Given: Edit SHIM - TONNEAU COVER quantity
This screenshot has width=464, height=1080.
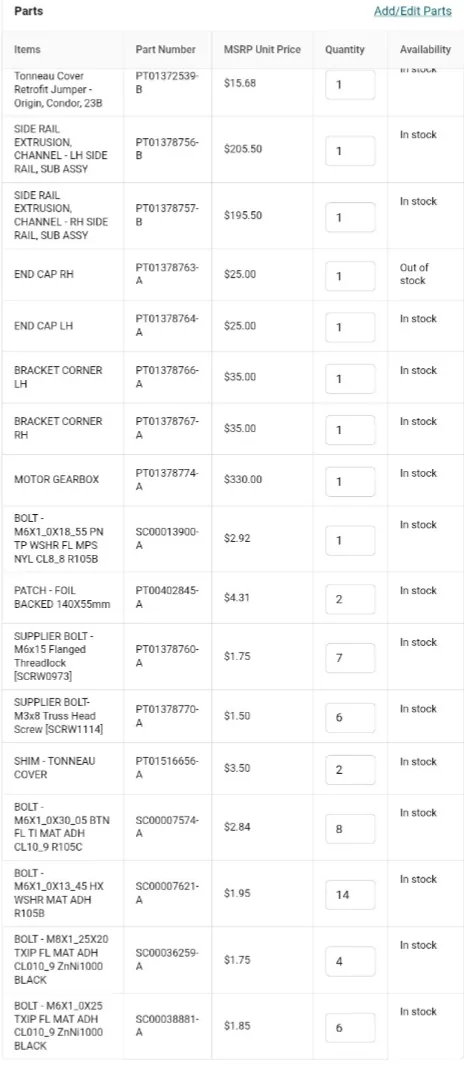Looking at the screenshot, I should (x=350, y=770).
